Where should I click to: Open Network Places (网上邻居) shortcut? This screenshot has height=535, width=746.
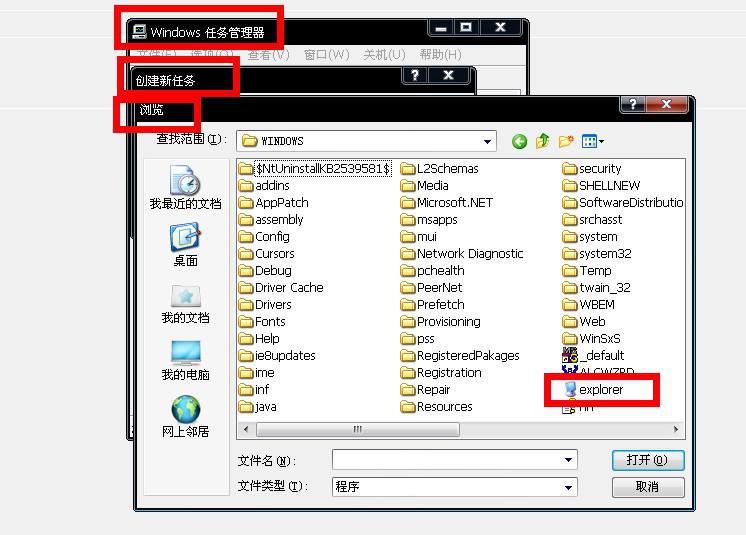coord(186,417)
